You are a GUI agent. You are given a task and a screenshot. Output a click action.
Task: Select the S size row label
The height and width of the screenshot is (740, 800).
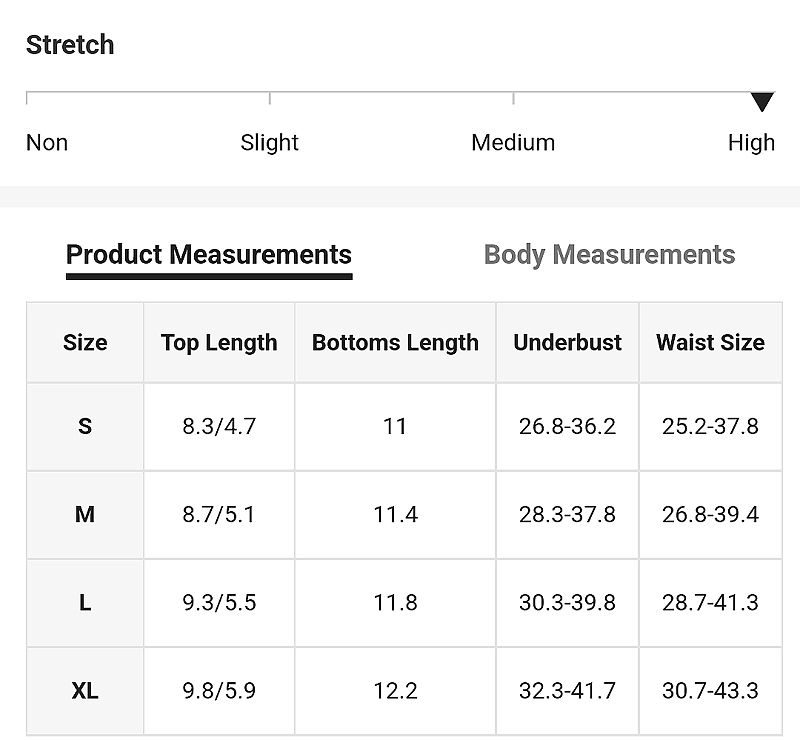[85, 427]
